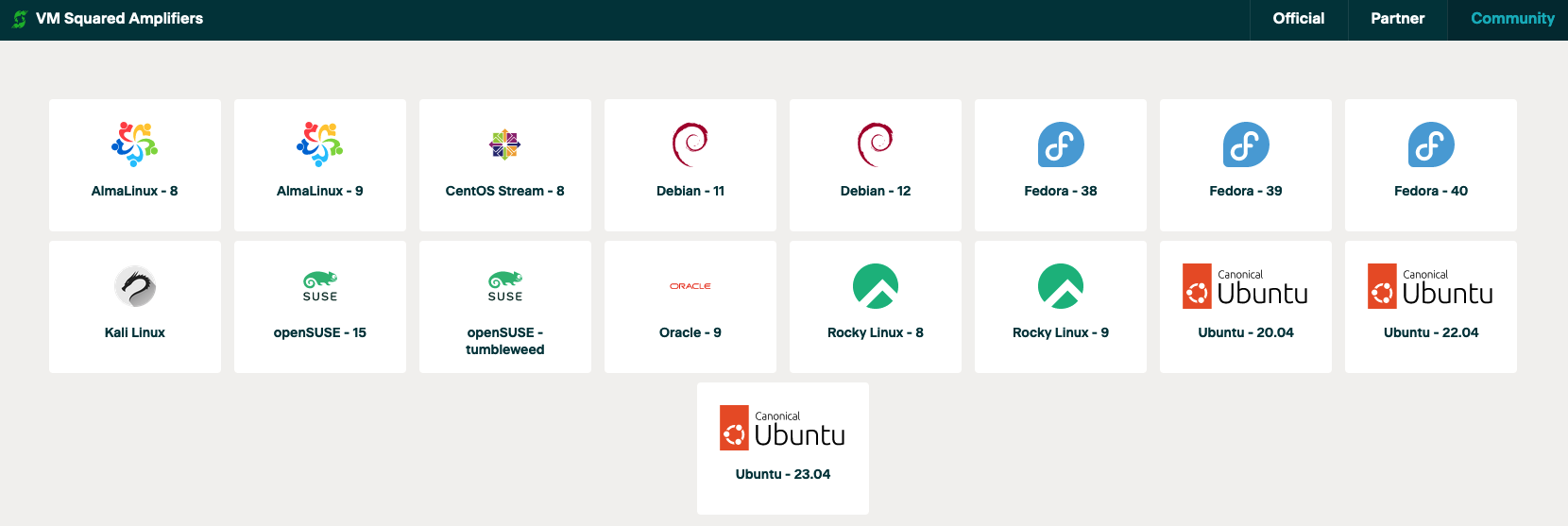
Task: Choose the Fedora - 38 logo icon
Action: point(1061,144)
